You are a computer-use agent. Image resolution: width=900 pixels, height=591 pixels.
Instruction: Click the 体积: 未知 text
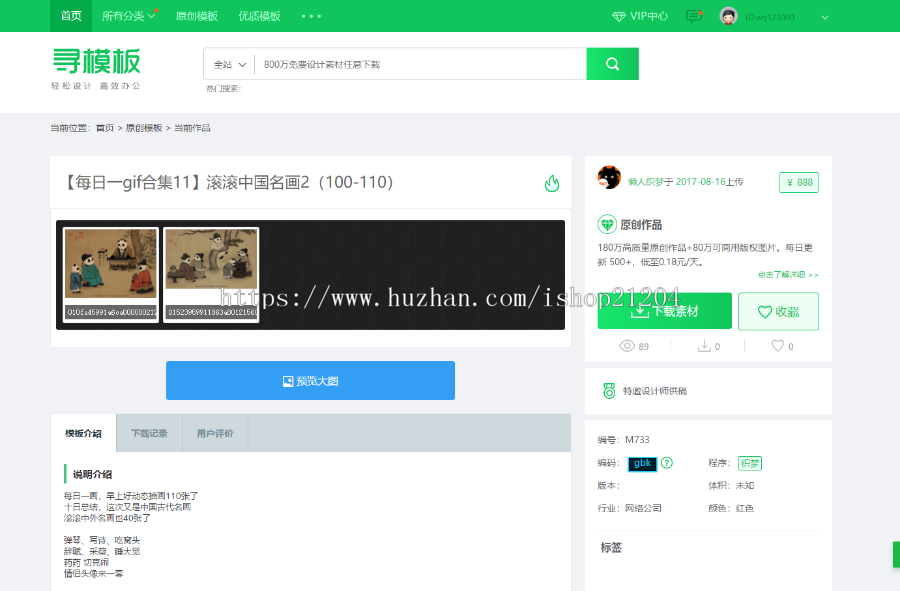[731, 485]
